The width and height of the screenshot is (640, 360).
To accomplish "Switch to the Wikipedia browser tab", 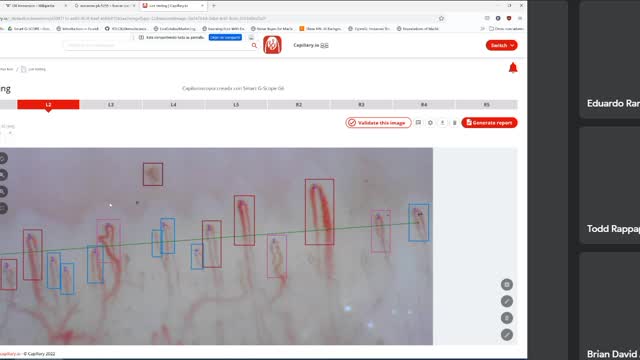I will point(35,6).
